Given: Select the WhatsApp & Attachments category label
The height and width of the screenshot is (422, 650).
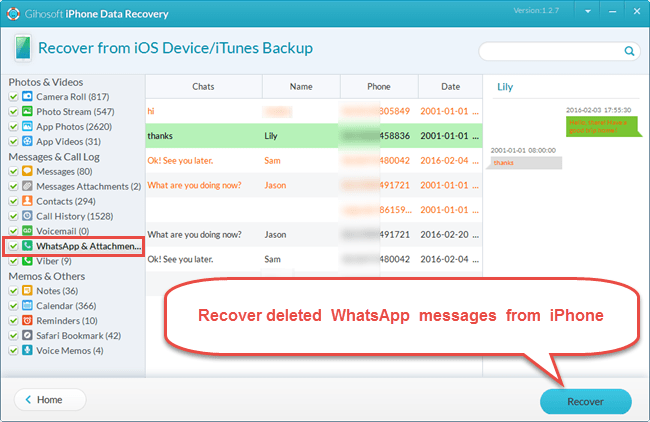Looking at the screenshot, I should pyautogui.click(x=88, y=246).
